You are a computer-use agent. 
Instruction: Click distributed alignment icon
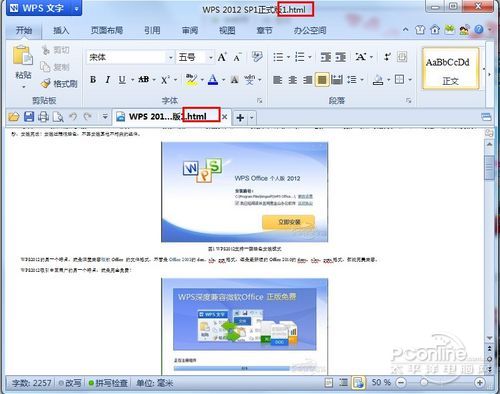click(337, 80)
